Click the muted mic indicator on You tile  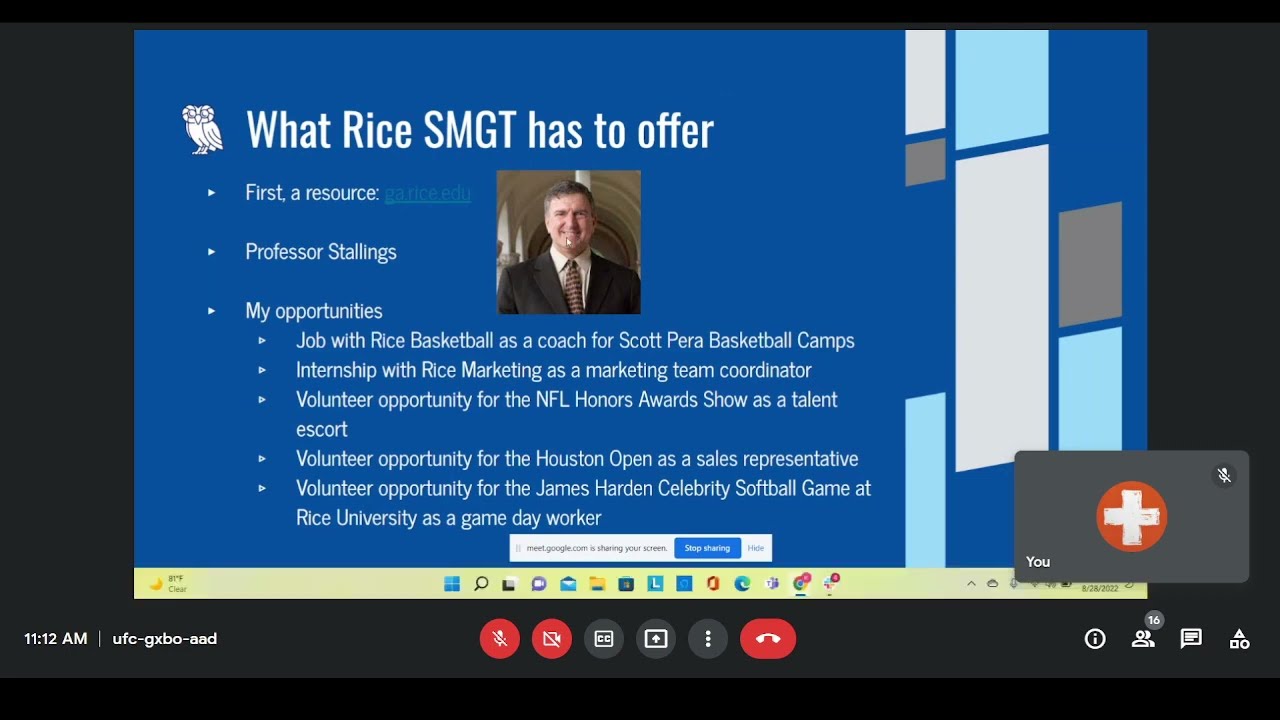(x=1224, y=476)
